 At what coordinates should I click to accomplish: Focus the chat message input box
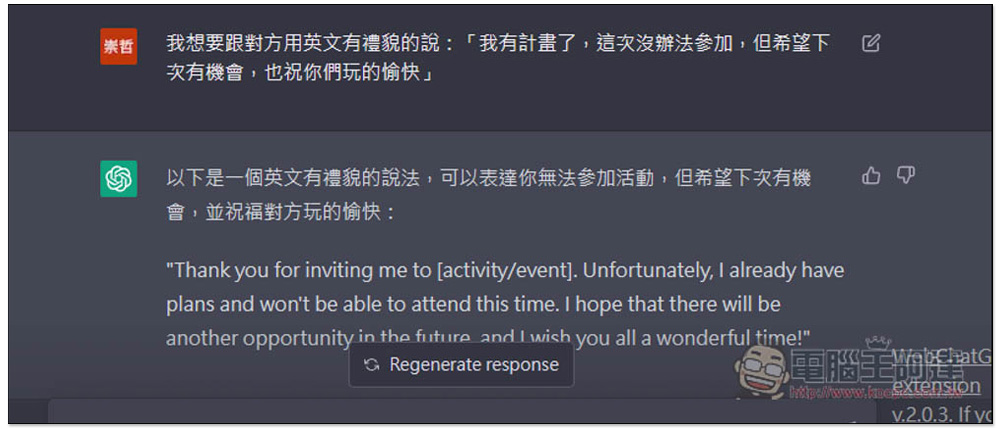[450, 414]
